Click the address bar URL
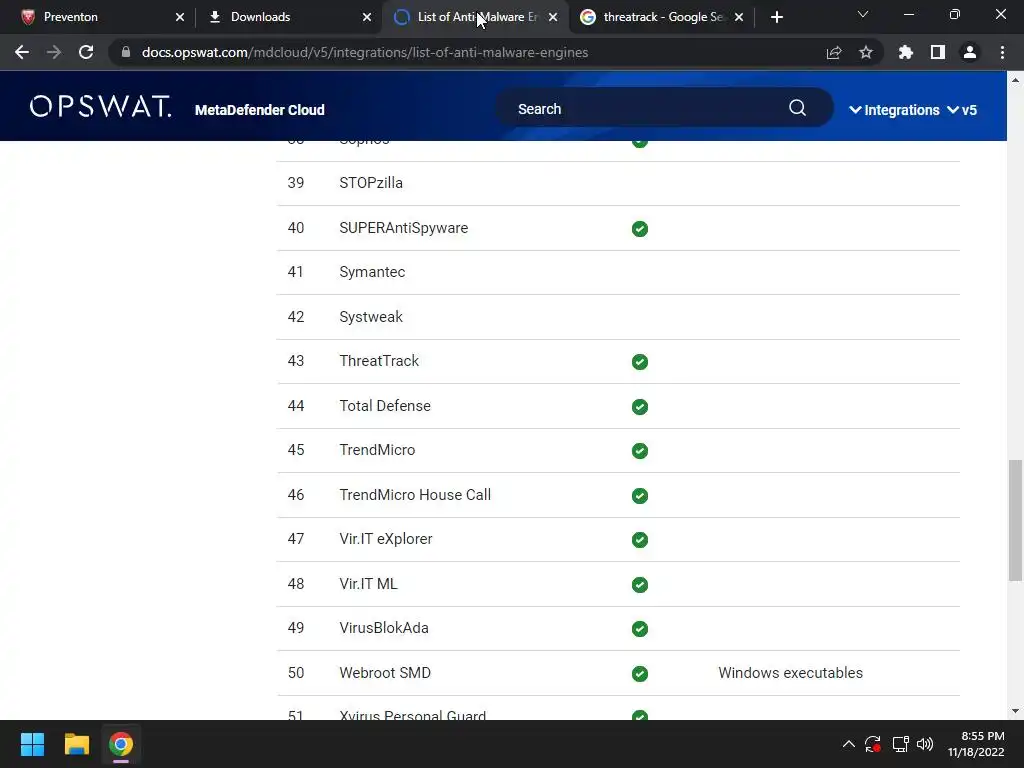Screen dimensions: 1024x768 click(x=364, y=52)
